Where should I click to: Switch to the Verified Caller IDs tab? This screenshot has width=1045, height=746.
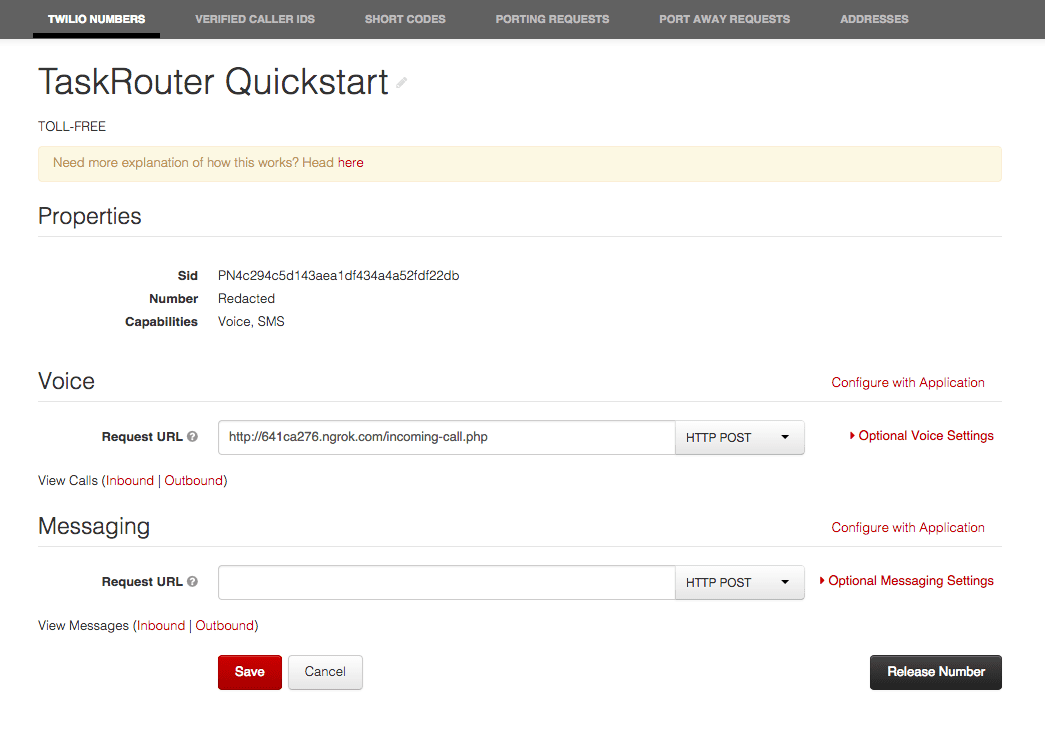[254, 19]
